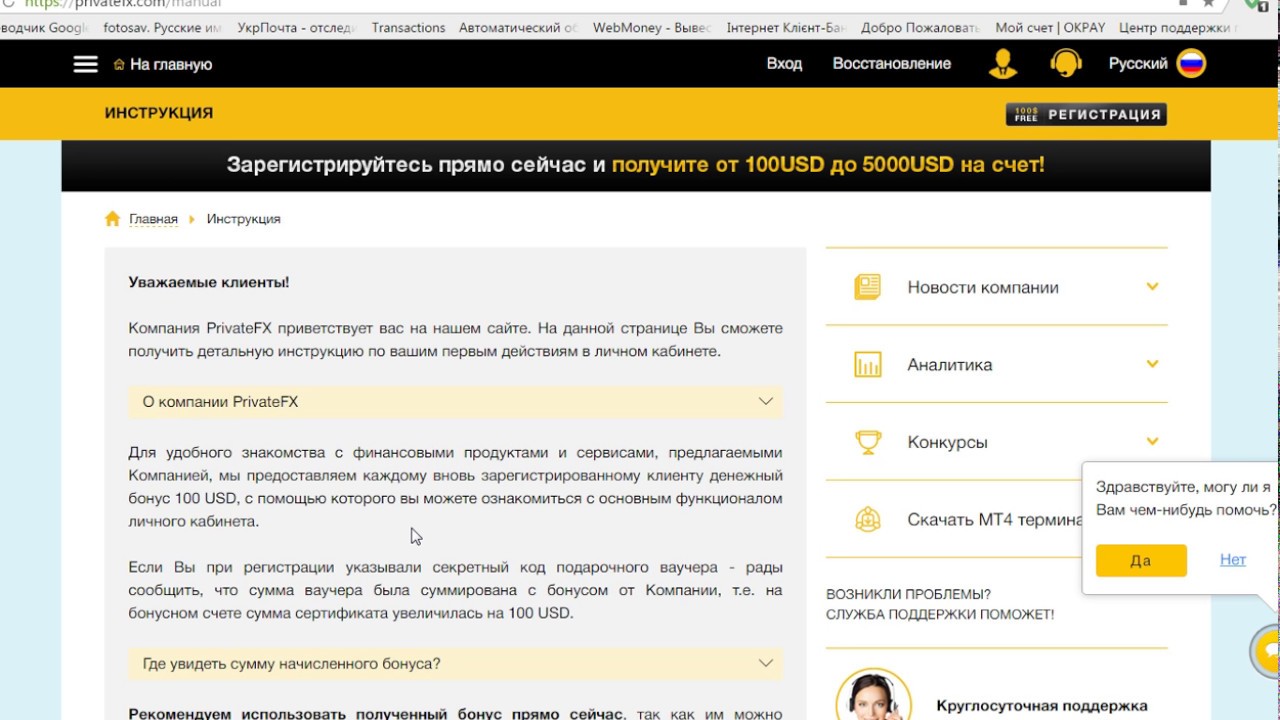Click the РЕГИСТРАЦИЯ button

(1086, 114)
